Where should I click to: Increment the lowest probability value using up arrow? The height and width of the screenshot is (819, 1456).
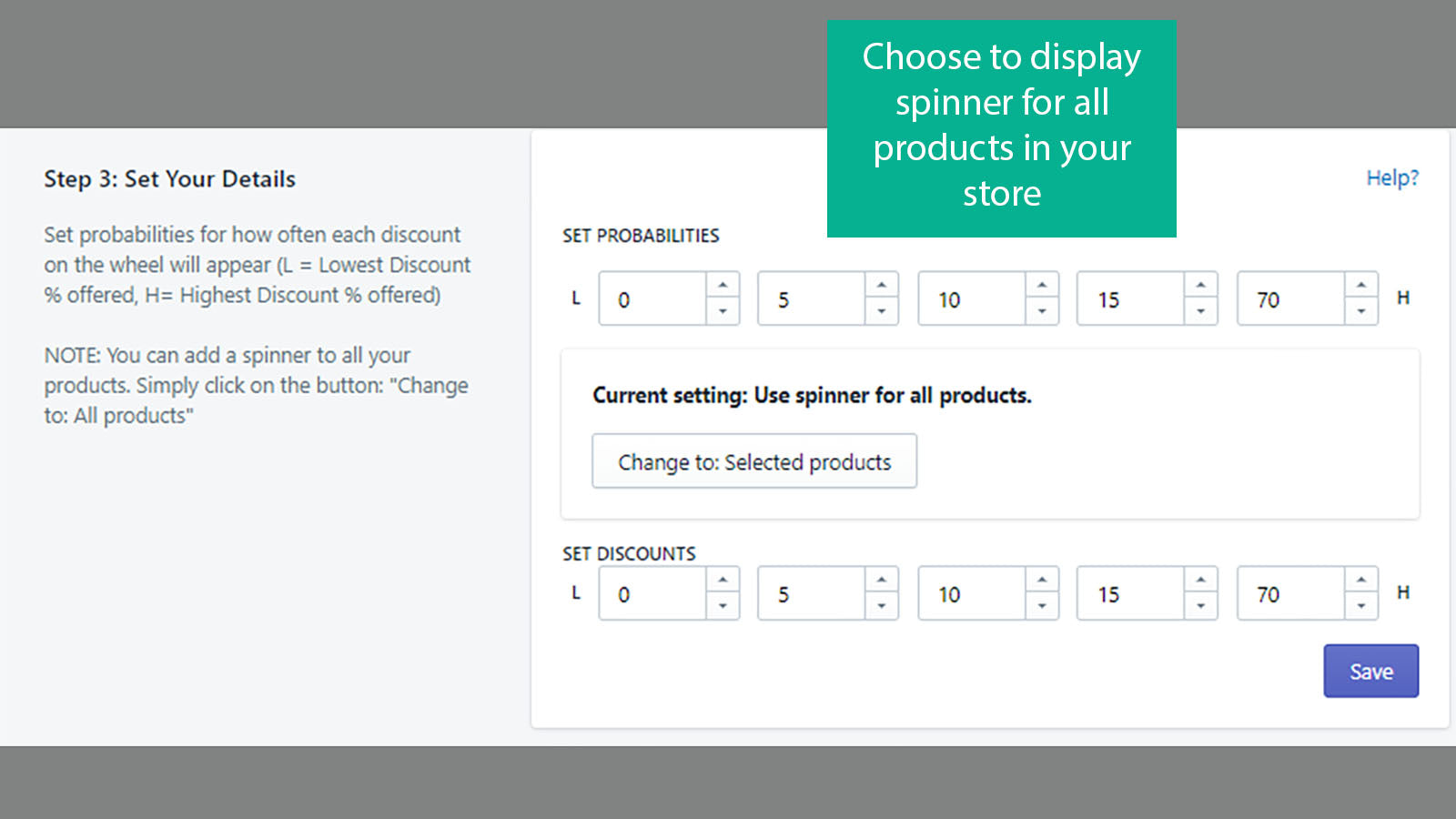723,285
